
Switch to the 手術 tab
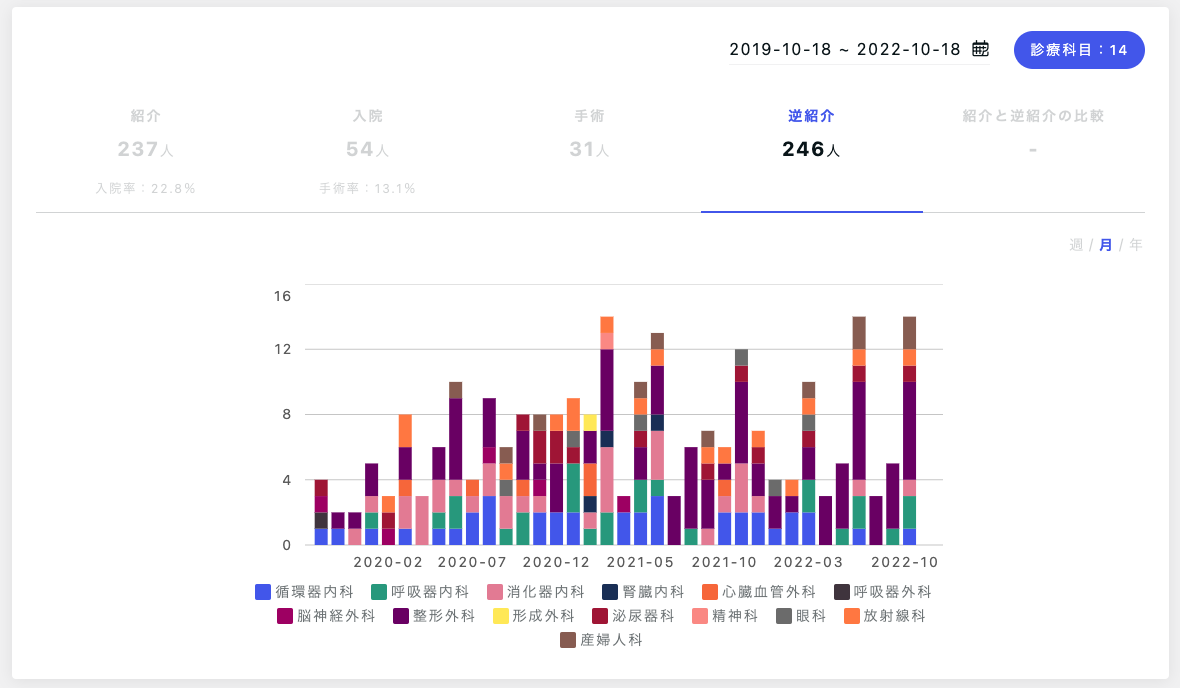589,116
